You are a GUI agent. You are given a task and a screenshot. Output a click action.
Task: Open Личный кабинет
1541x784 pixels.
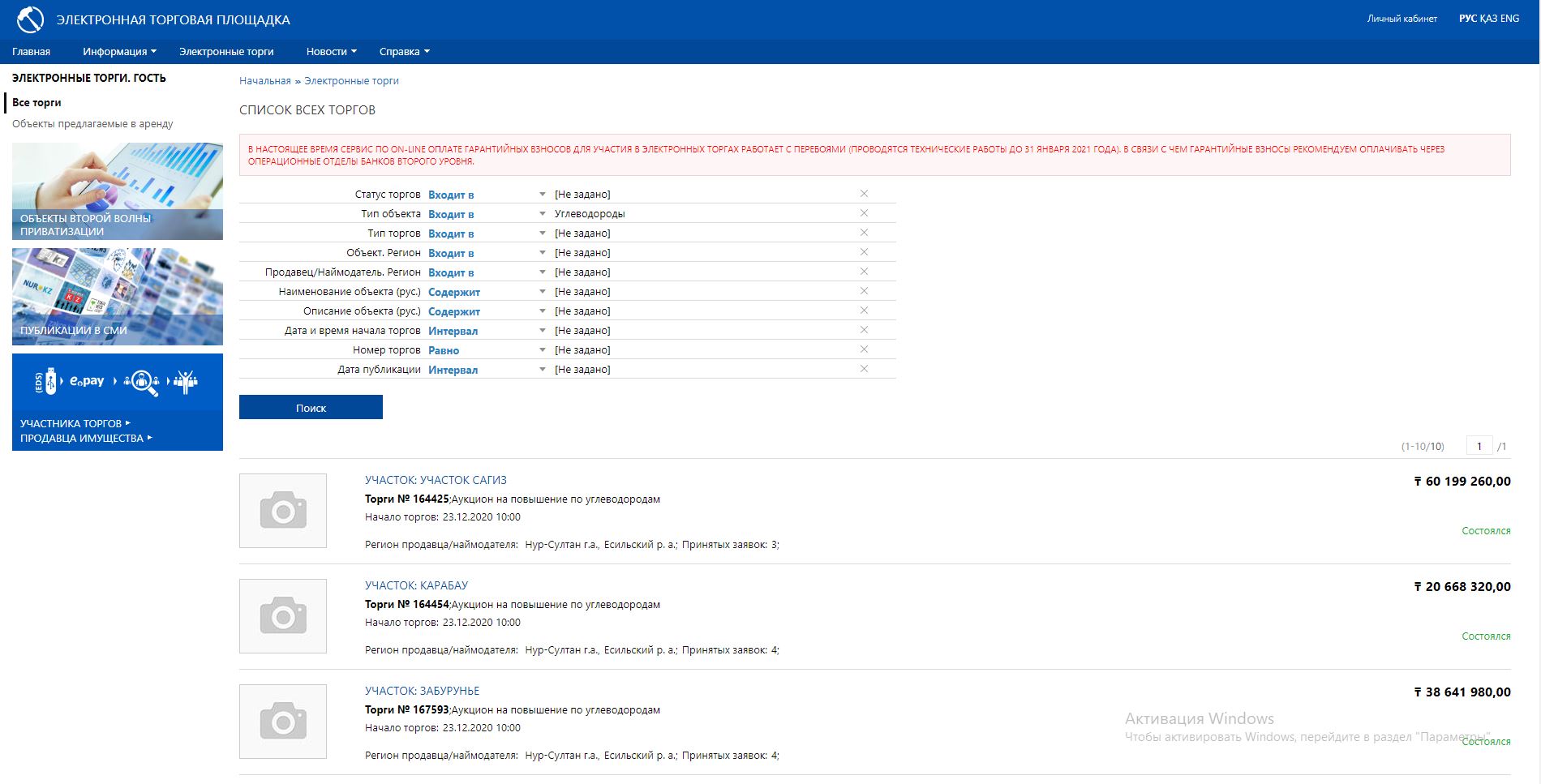[1401, 19]
